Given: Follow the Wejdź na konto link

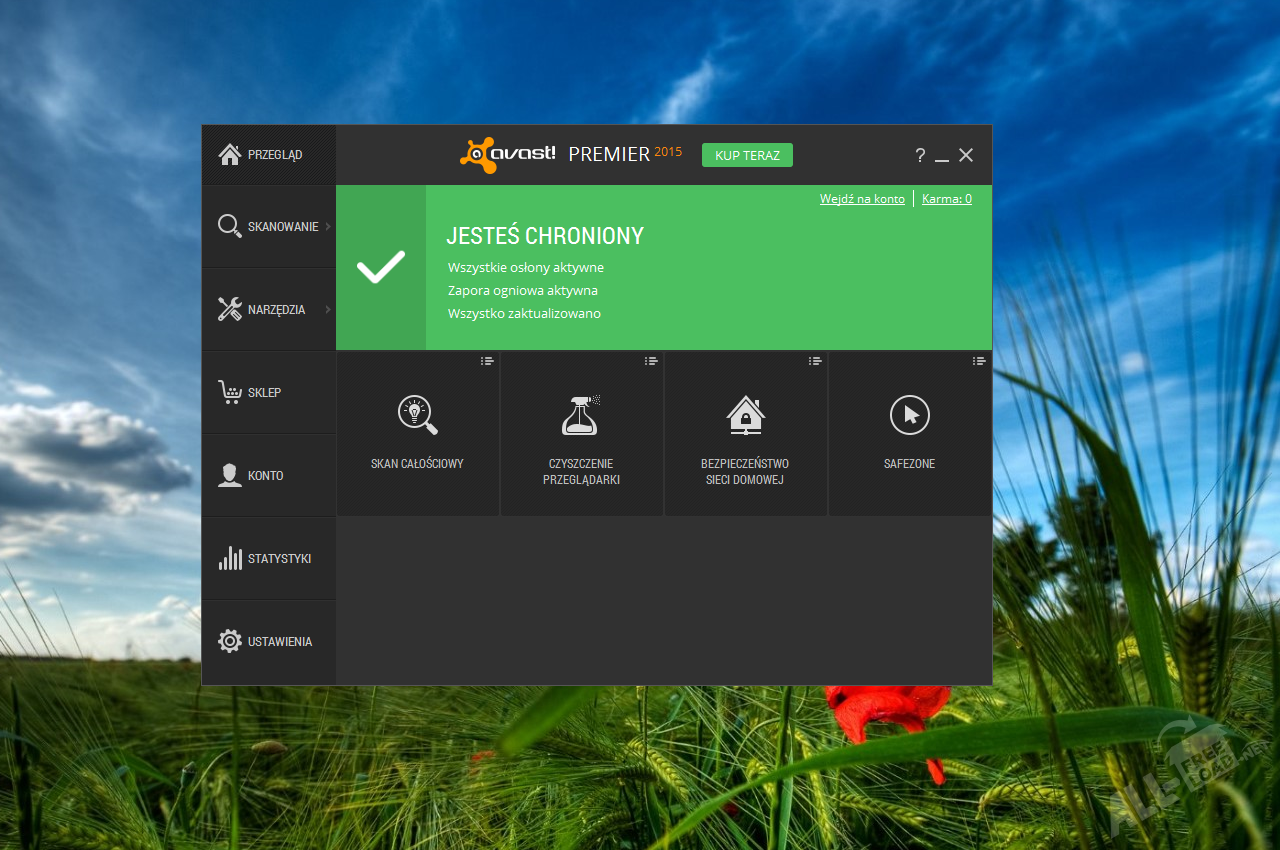Looking at the screenshot, I should 862,199.
